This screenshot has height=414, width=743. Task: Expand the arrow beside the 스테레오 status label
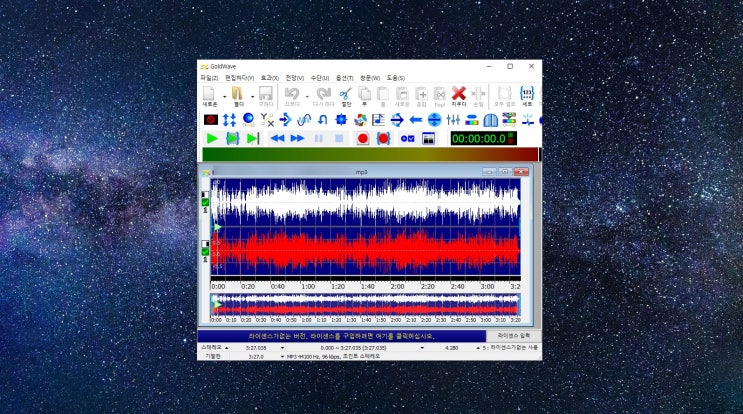click(x=227, y=348)
